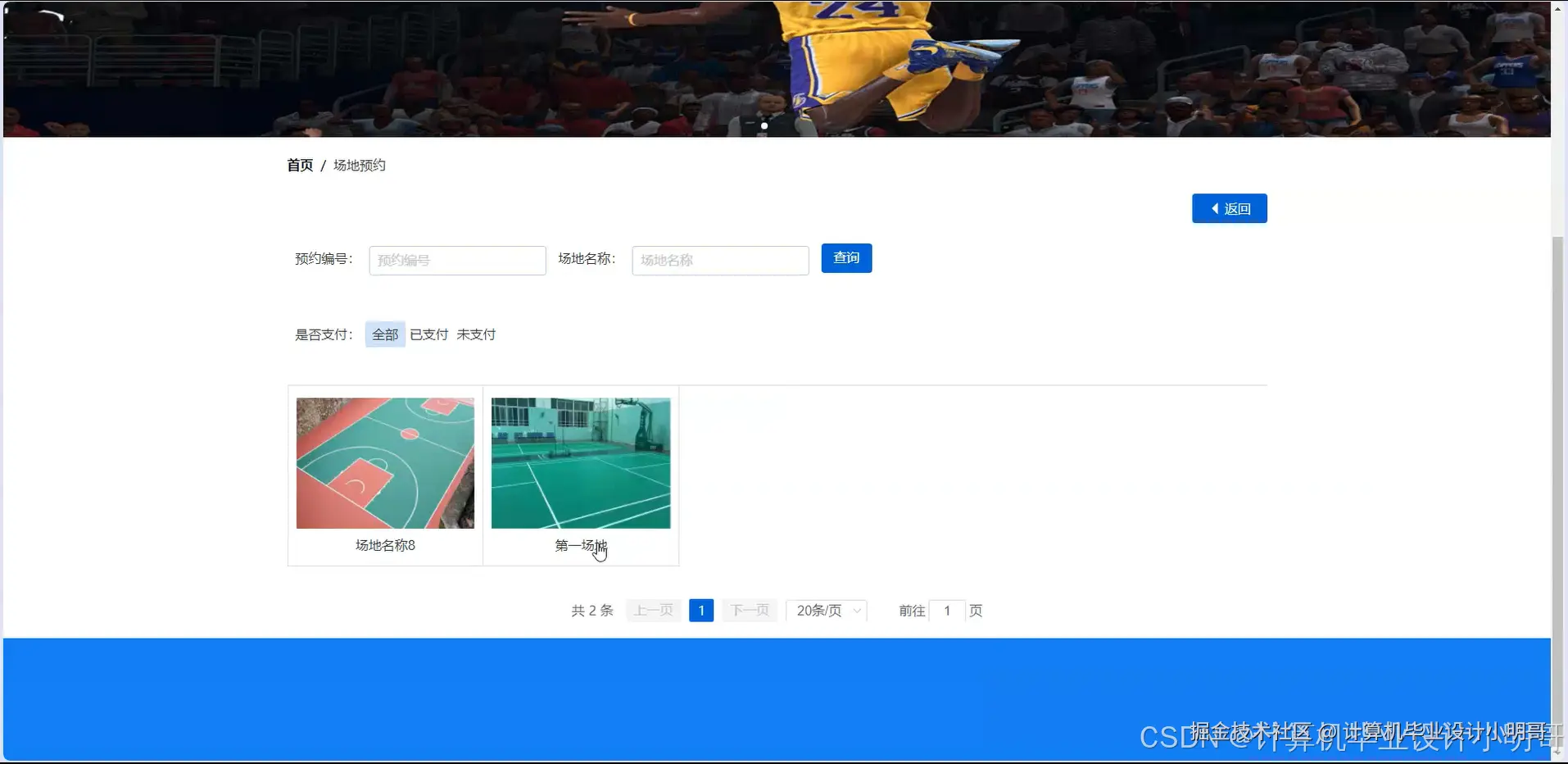Image resolution: width=1568 pixels, height=764 pixels.
Task: Click the 预约编号 label
Action: [324, 258]
